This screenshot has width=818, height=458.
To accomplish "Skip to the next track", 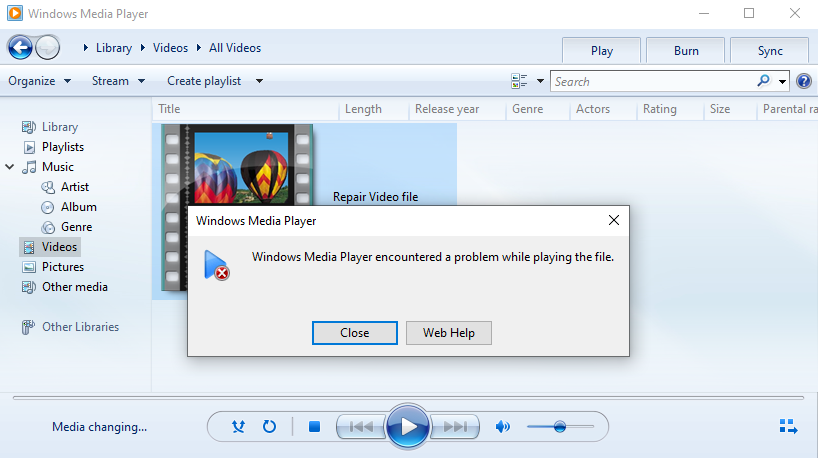I will [x=455, y=427].
